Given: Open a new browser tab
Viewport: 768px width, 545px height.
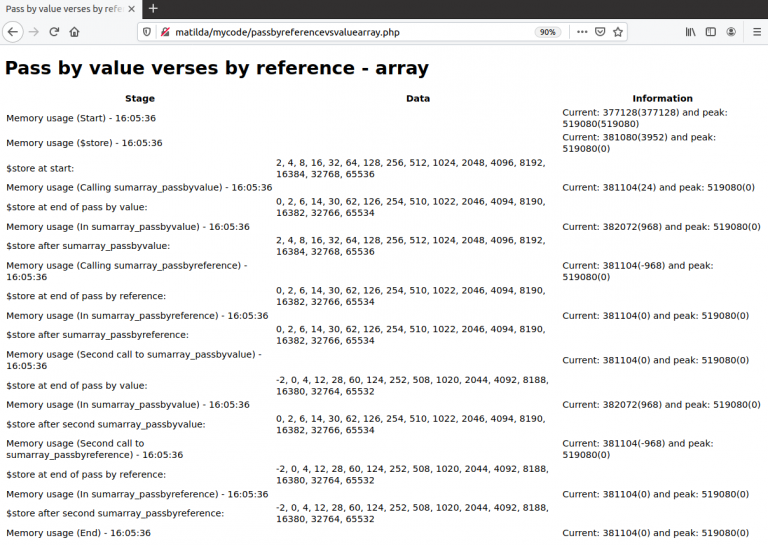Looking at the screenshot, I should pos(153,8).
